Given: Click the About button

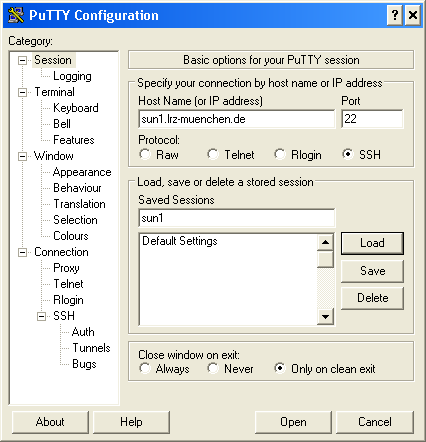Looking at the screenshot, I should (x=50, y=422).
